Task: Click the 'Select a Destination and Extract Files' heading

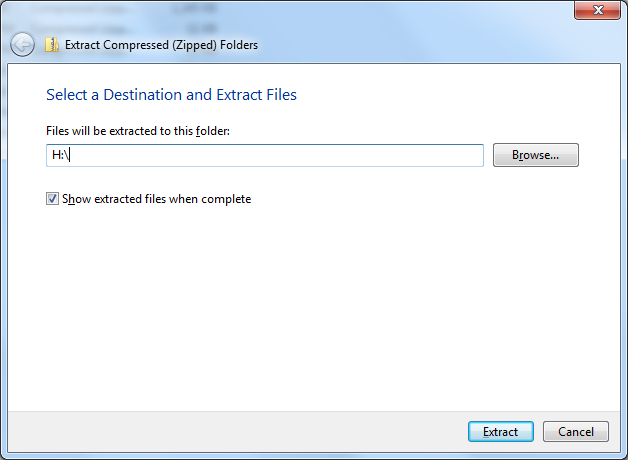Action: click(x=171, y=95)
